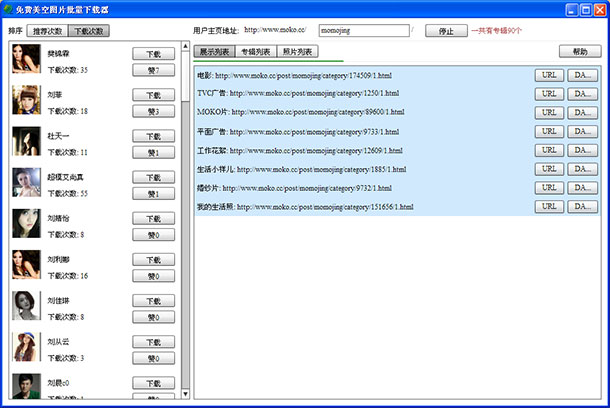Click 下载 for the user with 3 downloads
This screenshot has height=408, width=610.
[x=153, y=342]
